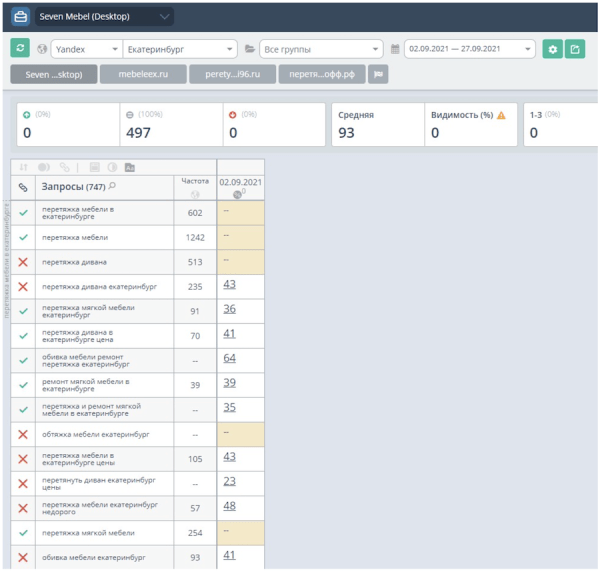The width and height of the screenshot is (600, 572).
Task: Open the Yandex search engine dropdown
Action: (x=85, y=49)
